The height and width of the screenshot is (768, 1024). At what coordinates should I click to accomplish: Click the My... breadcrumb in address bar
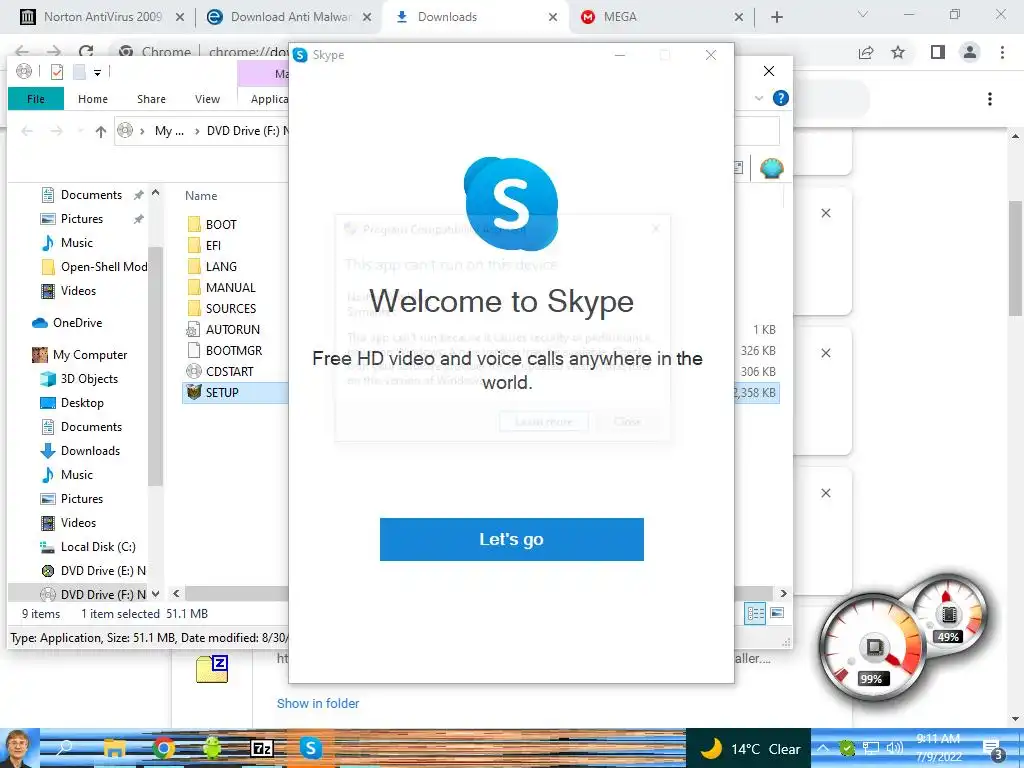click(x=169, y=131)
